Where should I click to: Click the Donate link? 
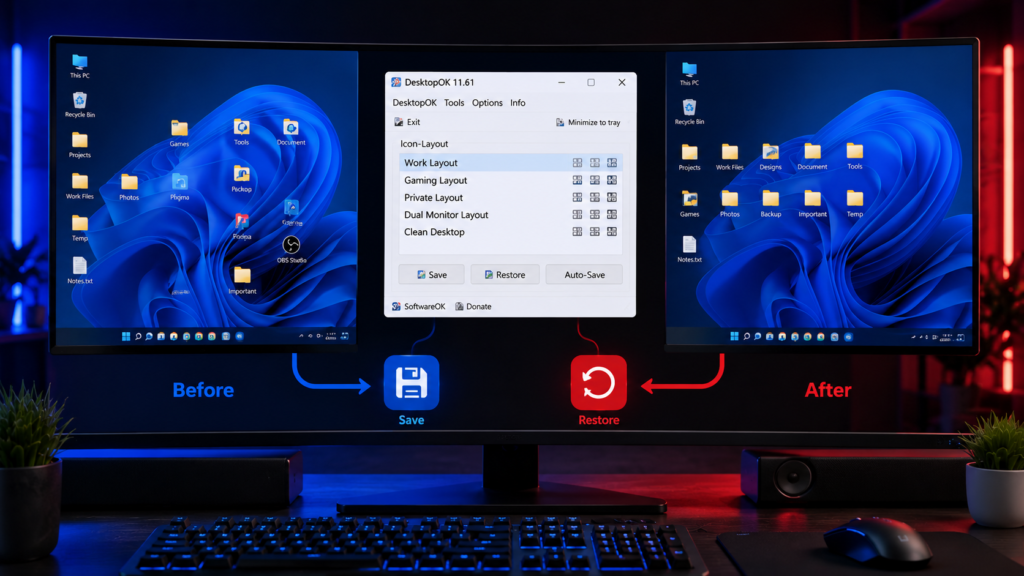pos(473,306)
